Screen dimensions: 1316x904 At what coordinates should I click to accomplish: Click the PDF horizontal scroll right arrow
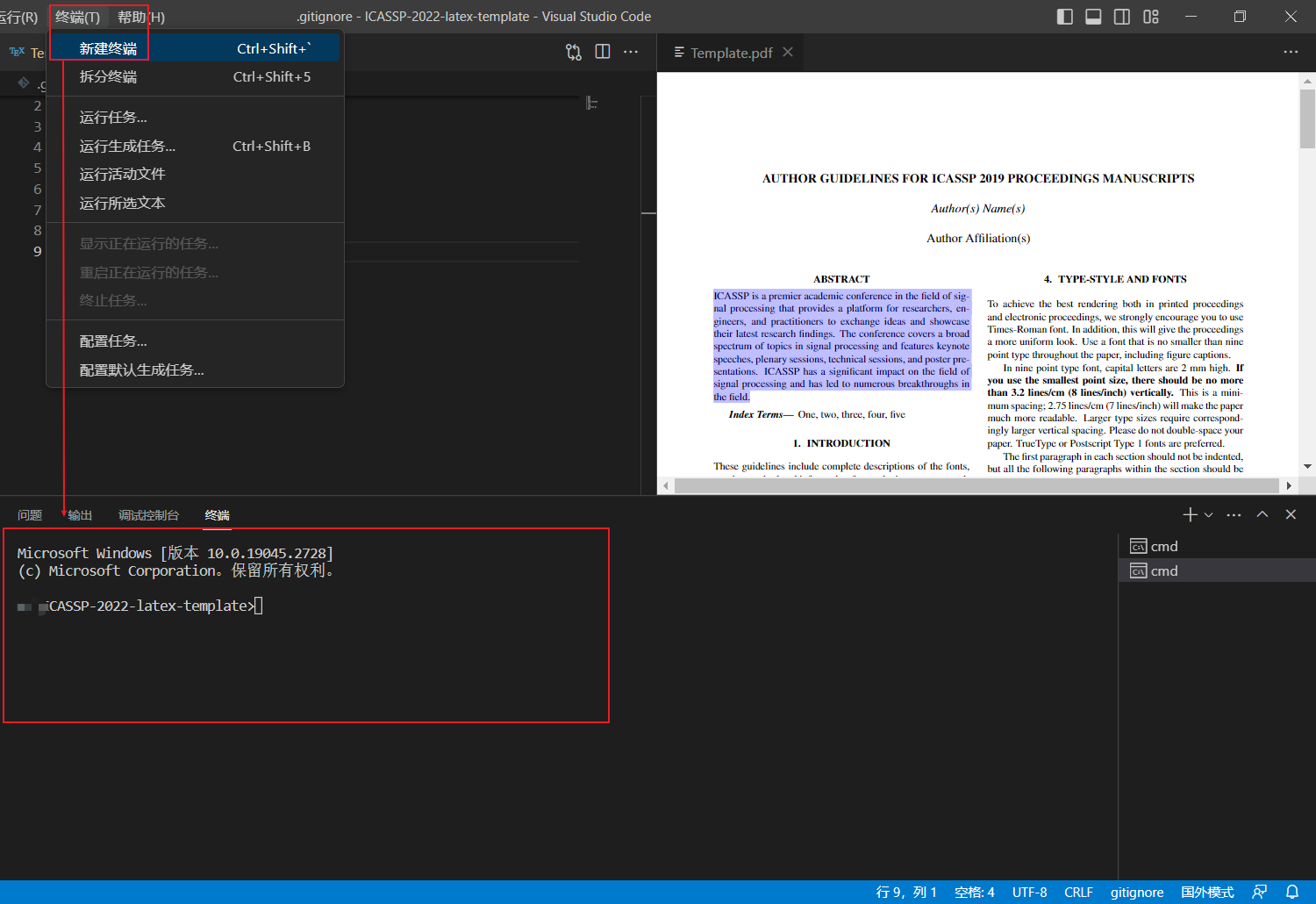[x=1289, y=485]
